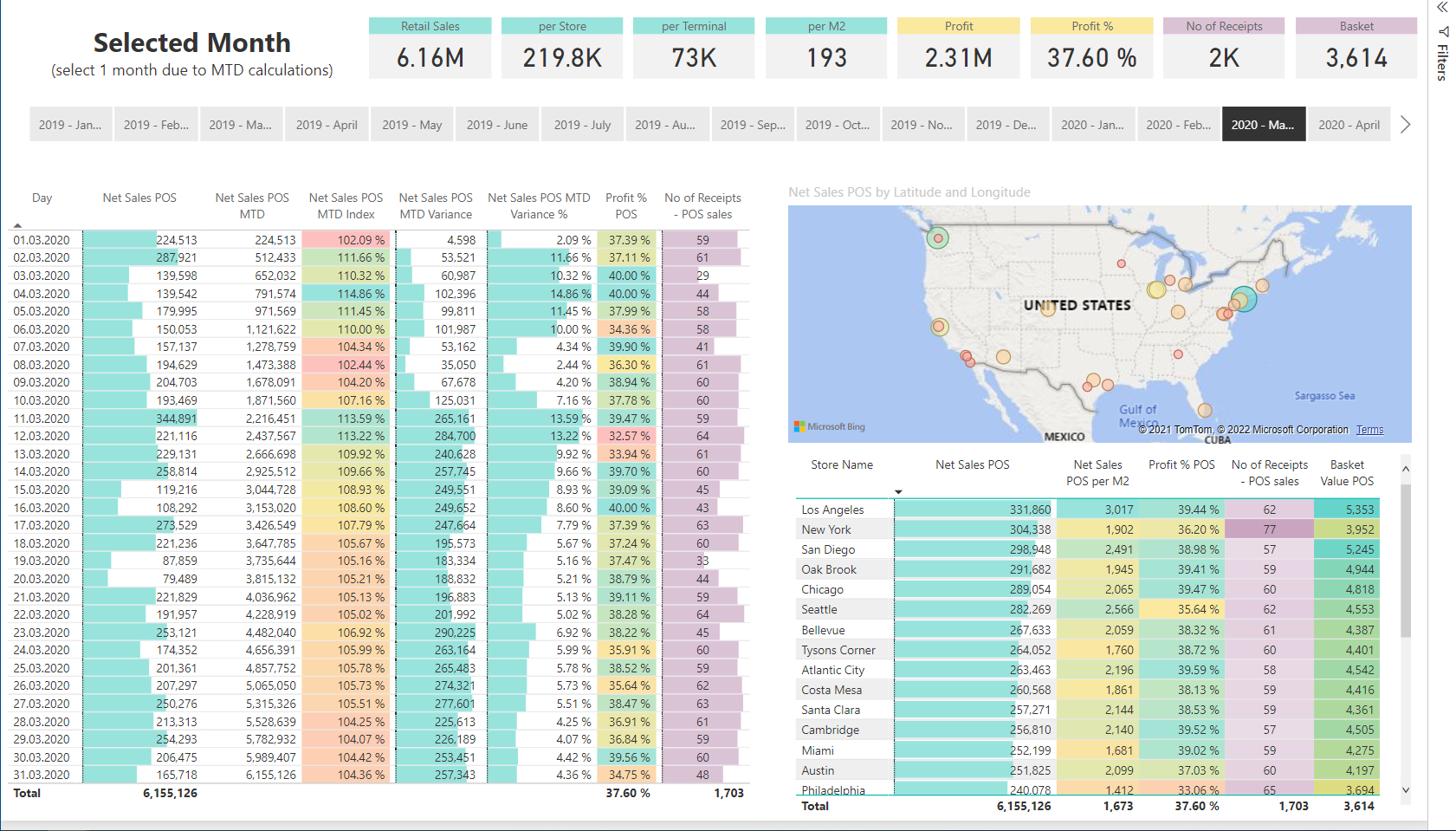Click the Day column sort arrow
The width and height of the screenshot is (1456, 831).
tap(17, 225)
